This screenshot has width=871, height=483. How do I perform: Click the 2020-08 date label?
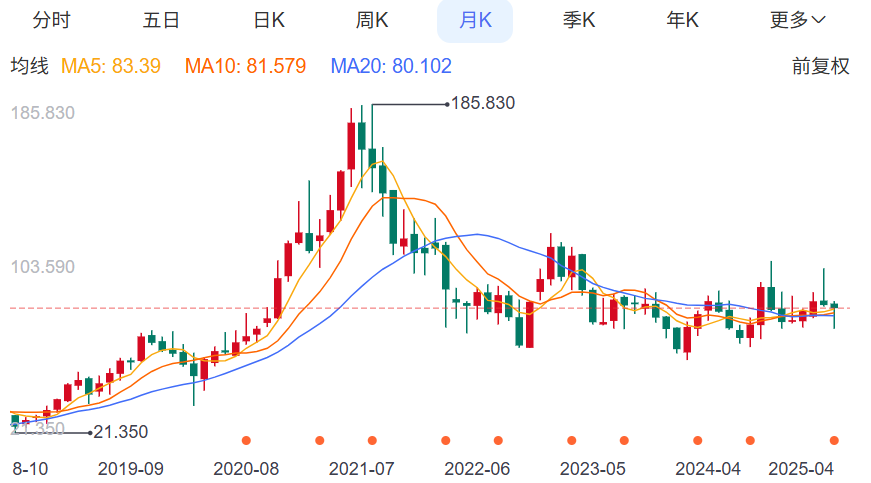pos(246,469)
